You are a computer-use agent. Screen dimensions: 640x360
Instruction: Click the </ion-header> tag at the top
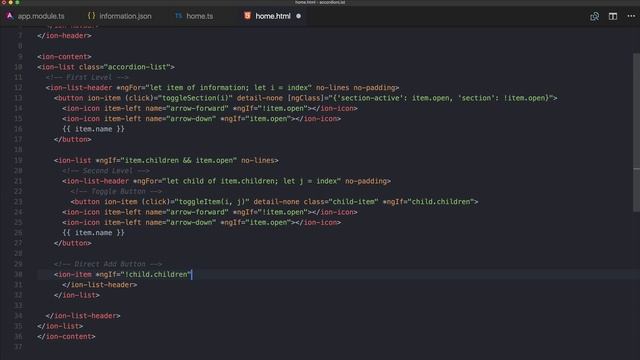(64, 36)
